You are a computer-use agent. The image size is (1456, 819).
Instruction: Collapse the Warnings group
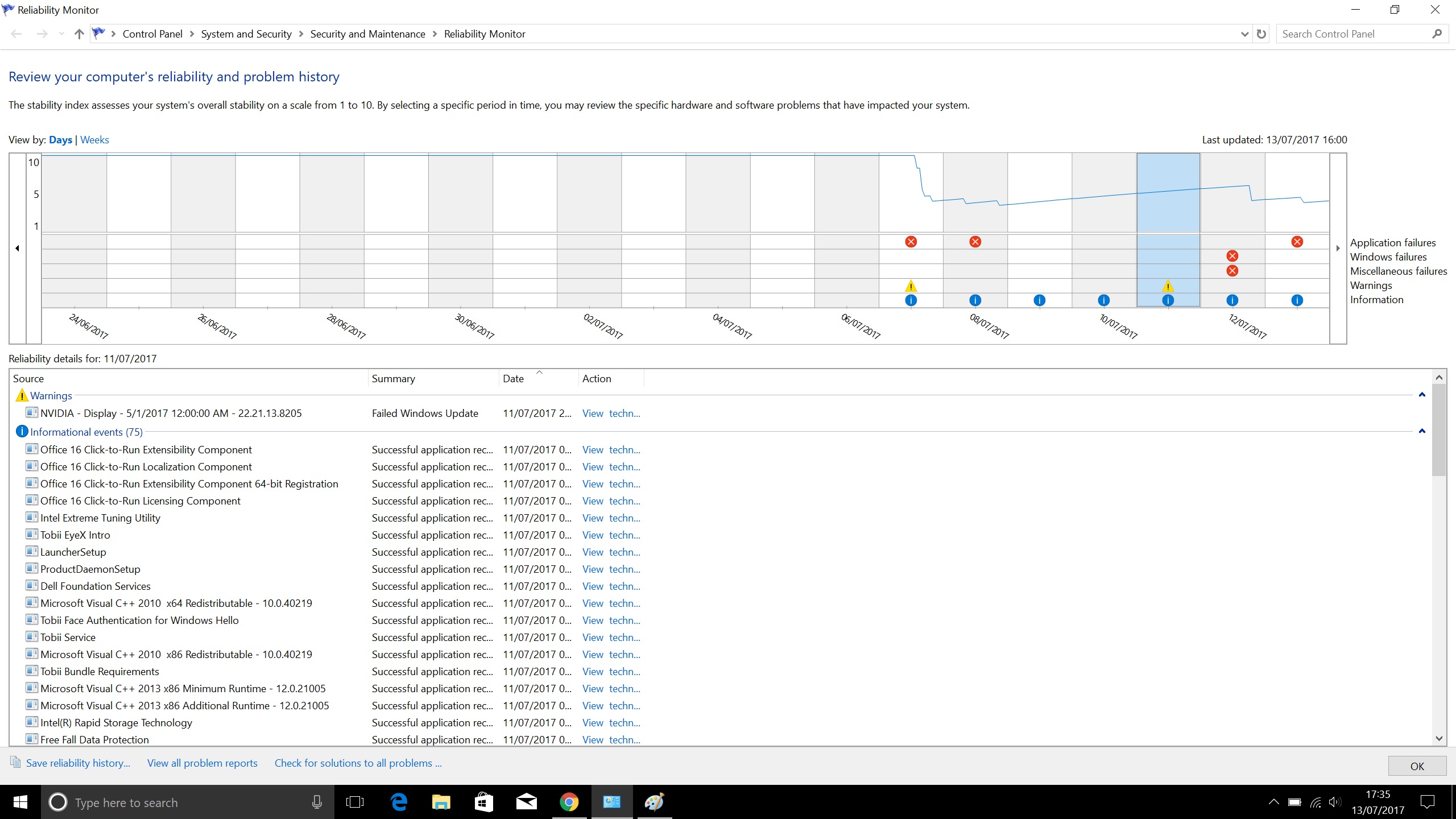1422,395
